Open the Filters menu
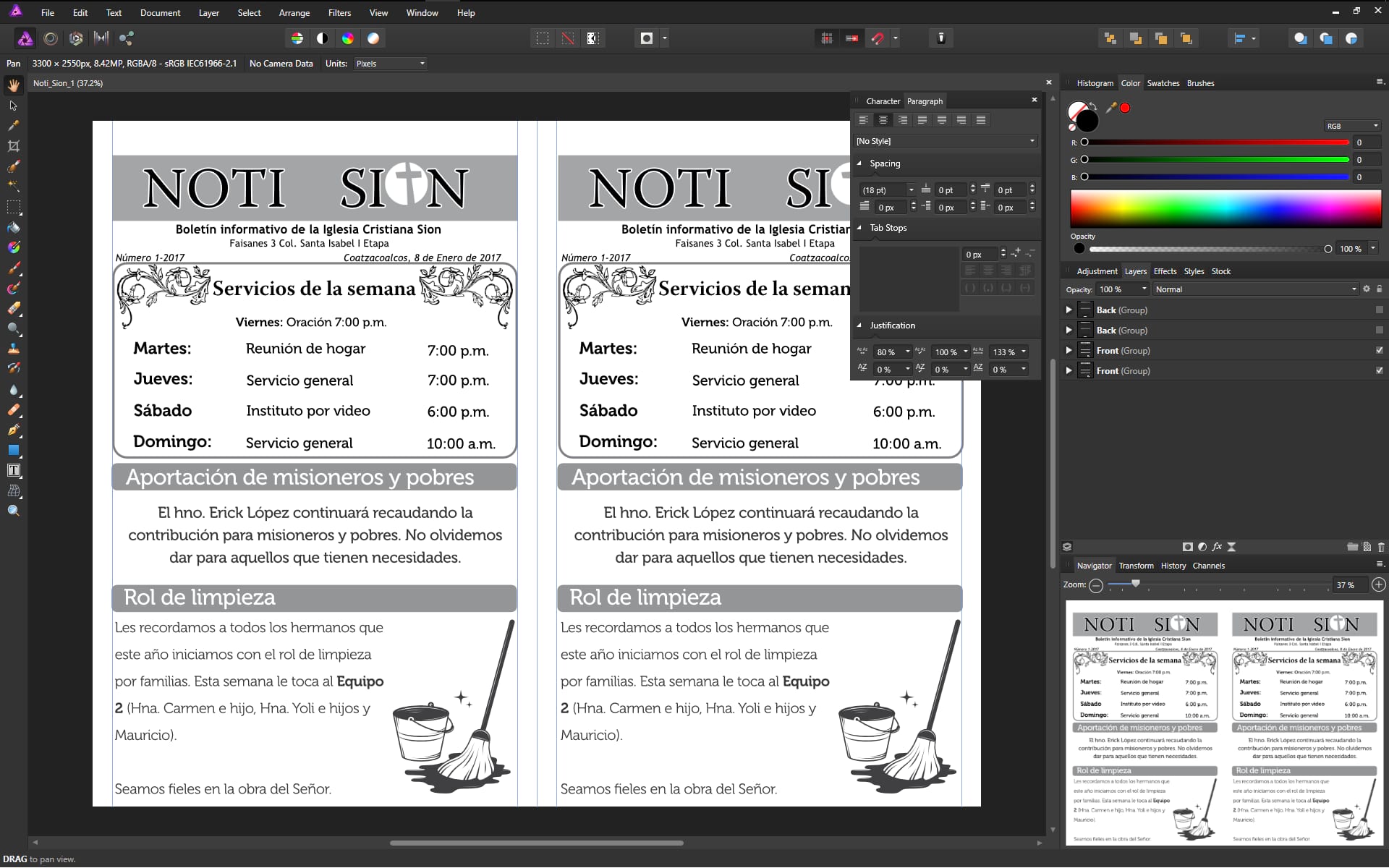Image resolution: width=1389 pixels, height=868 pixels. click(x=339, y=12)
